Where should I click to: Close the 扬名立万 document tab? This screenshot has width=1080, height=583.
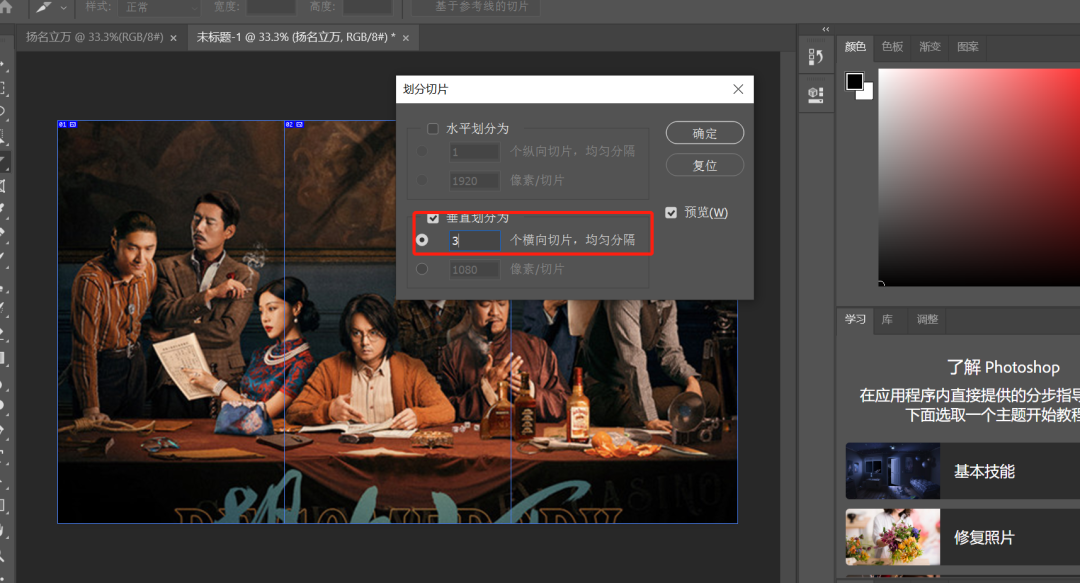pos(173,38)
